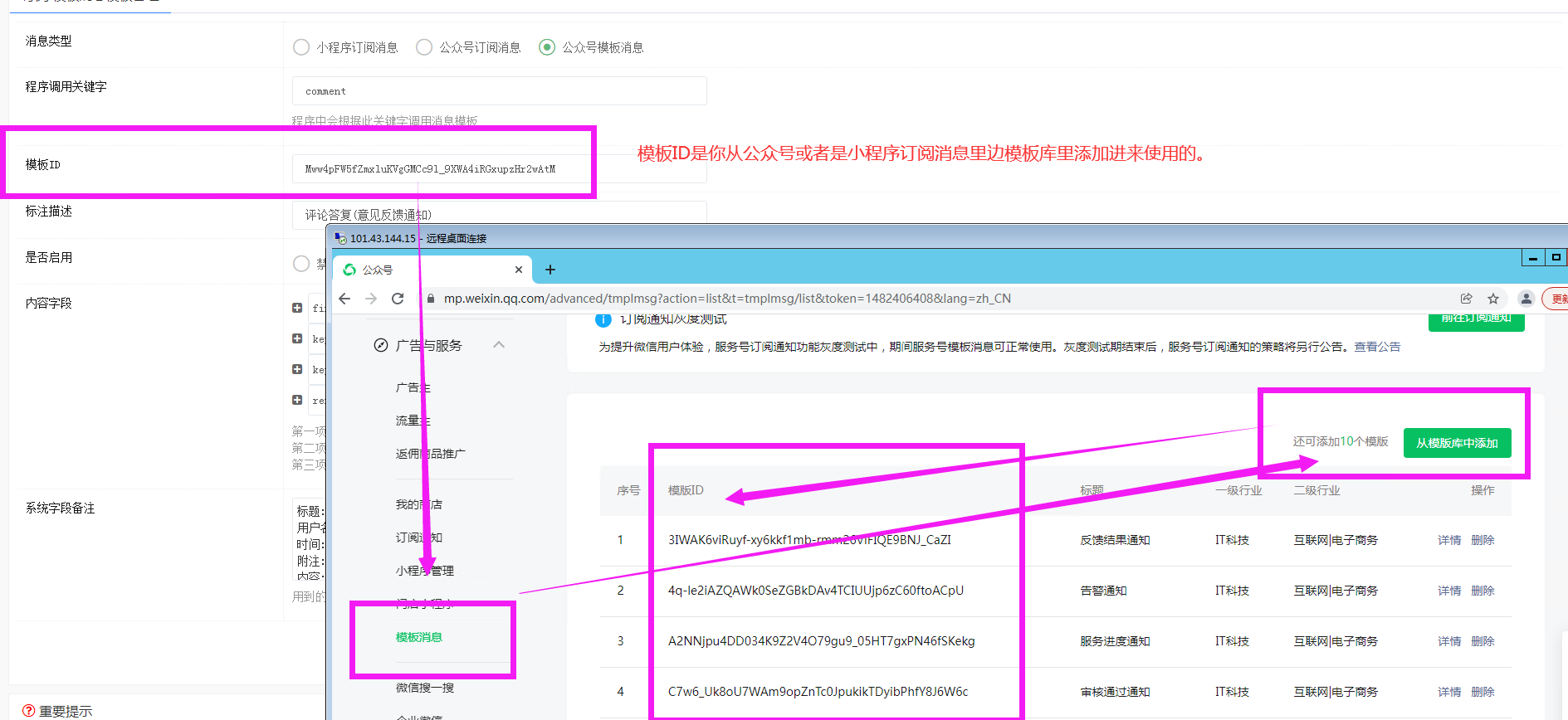Reload the WeChat admin page
The width and height of the screenshot is (1568, 720).
398,299
